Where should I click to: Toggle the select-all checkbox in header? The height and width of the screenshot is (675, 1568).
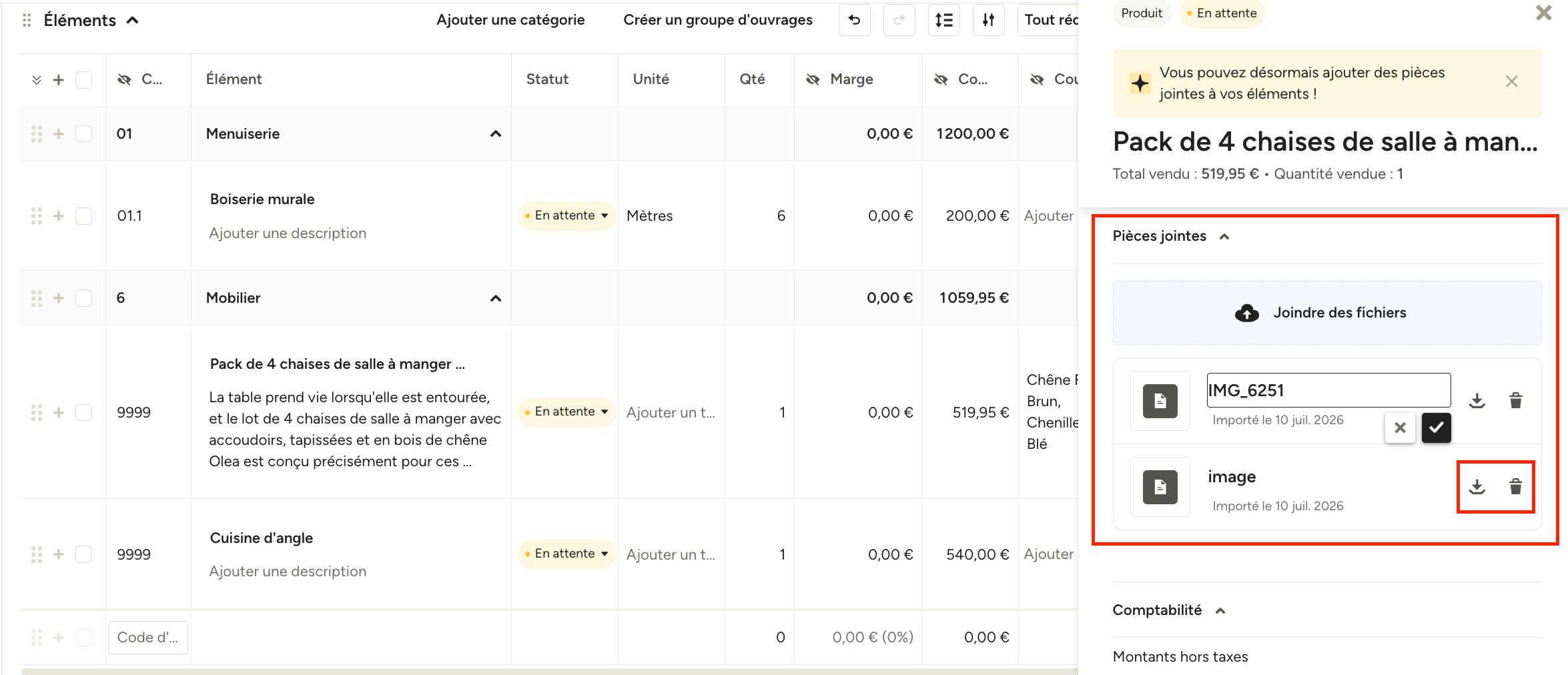pos(83,80)
